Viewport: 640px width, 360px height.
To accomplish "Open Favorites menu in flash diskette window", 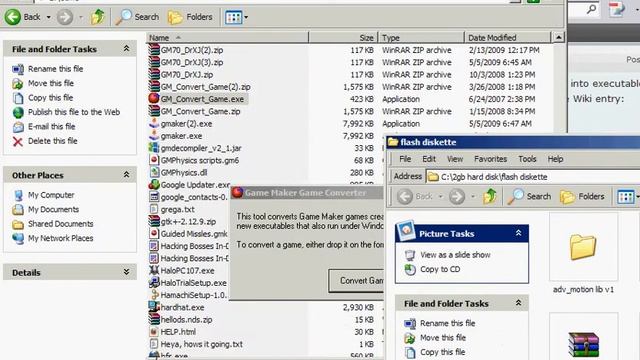I will pyautogui.click(x=490, y=159).
